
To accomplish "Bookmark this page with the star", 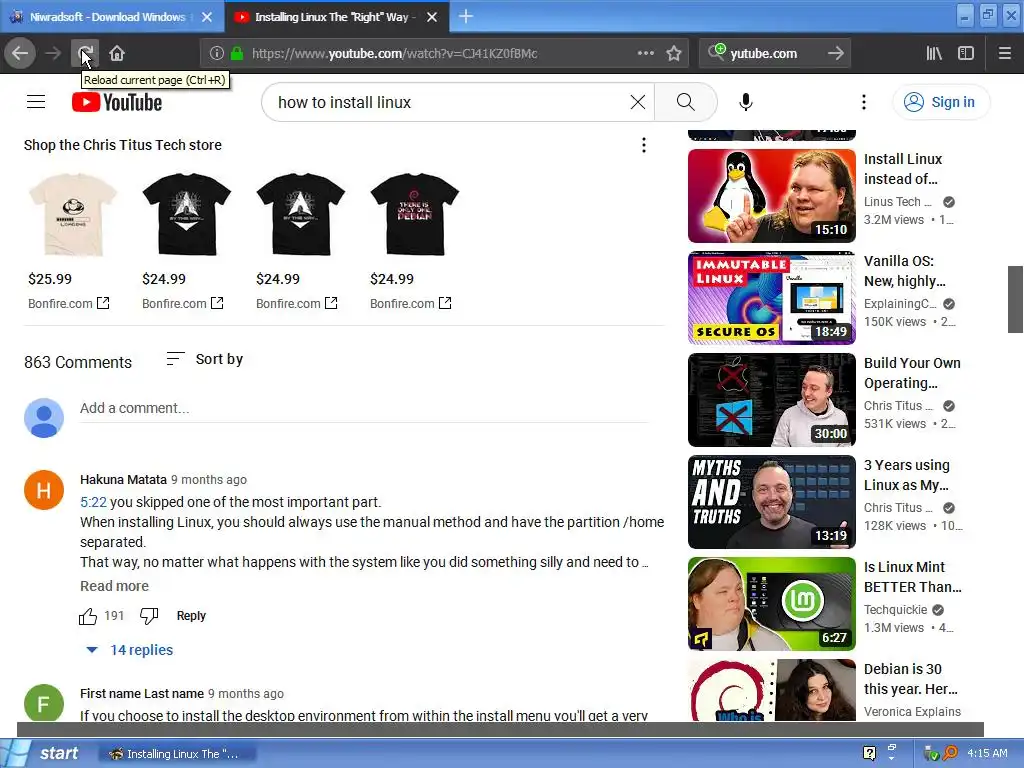I will [x=674, y=53].
